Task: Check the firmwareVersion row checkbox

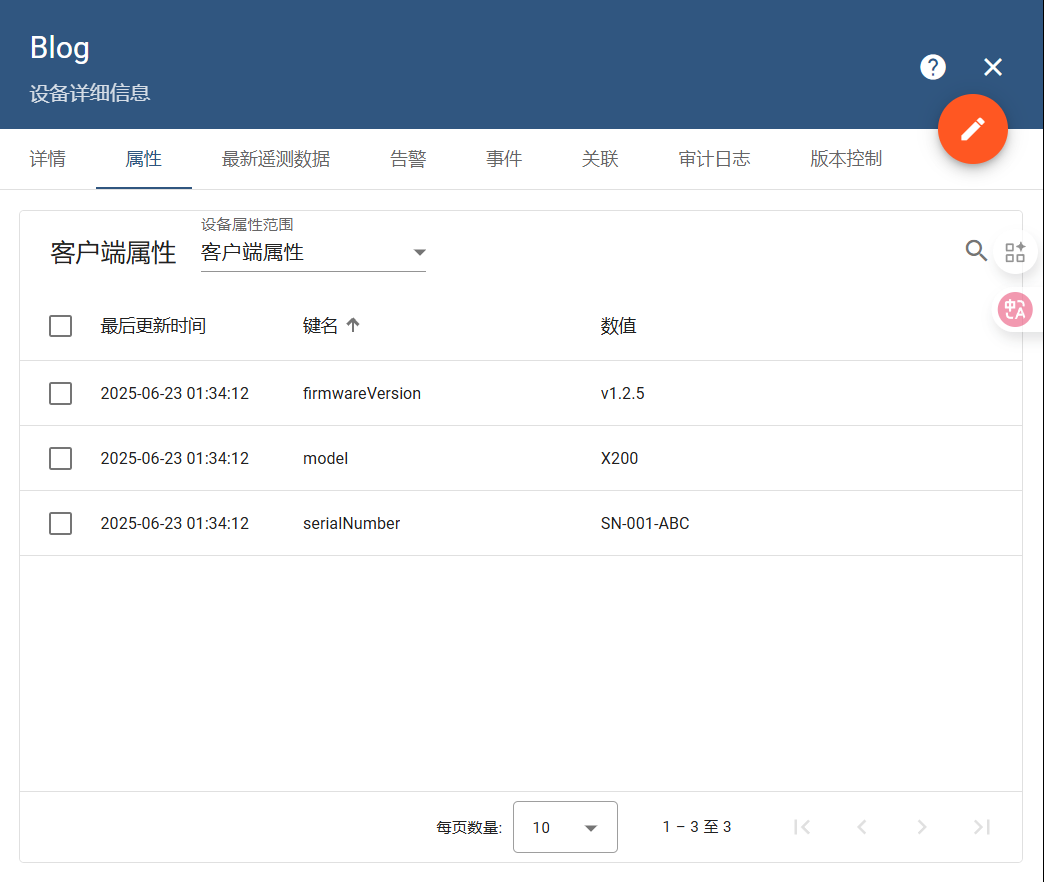Action: 61,393
